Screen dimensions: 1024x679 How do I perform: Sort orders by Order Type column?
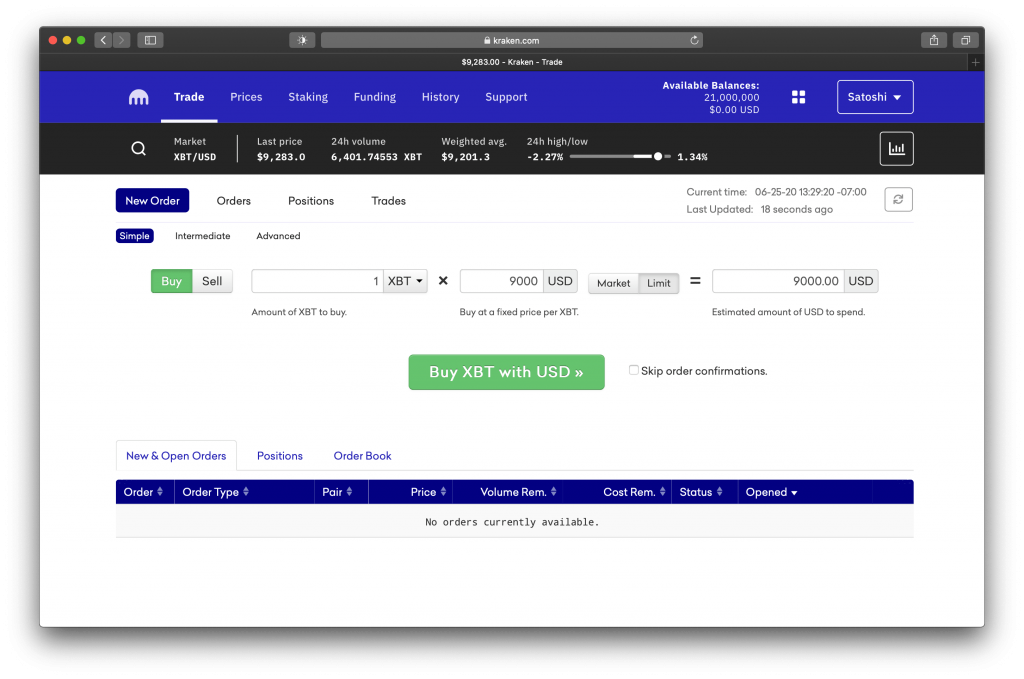(x=216, y=492)
